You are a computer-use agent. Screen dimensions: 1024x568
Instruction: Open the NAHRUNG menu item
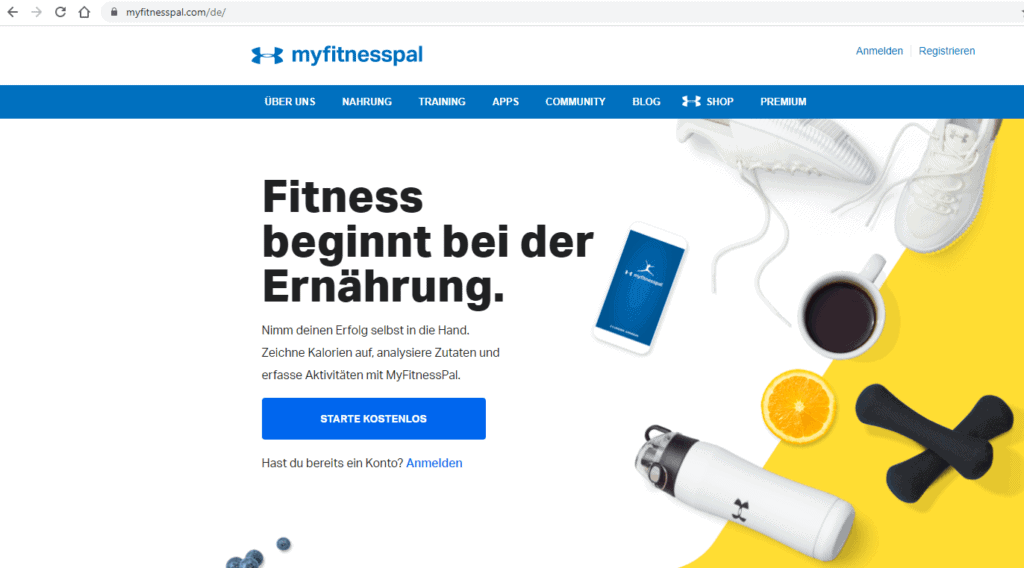[x=367, y=102]
